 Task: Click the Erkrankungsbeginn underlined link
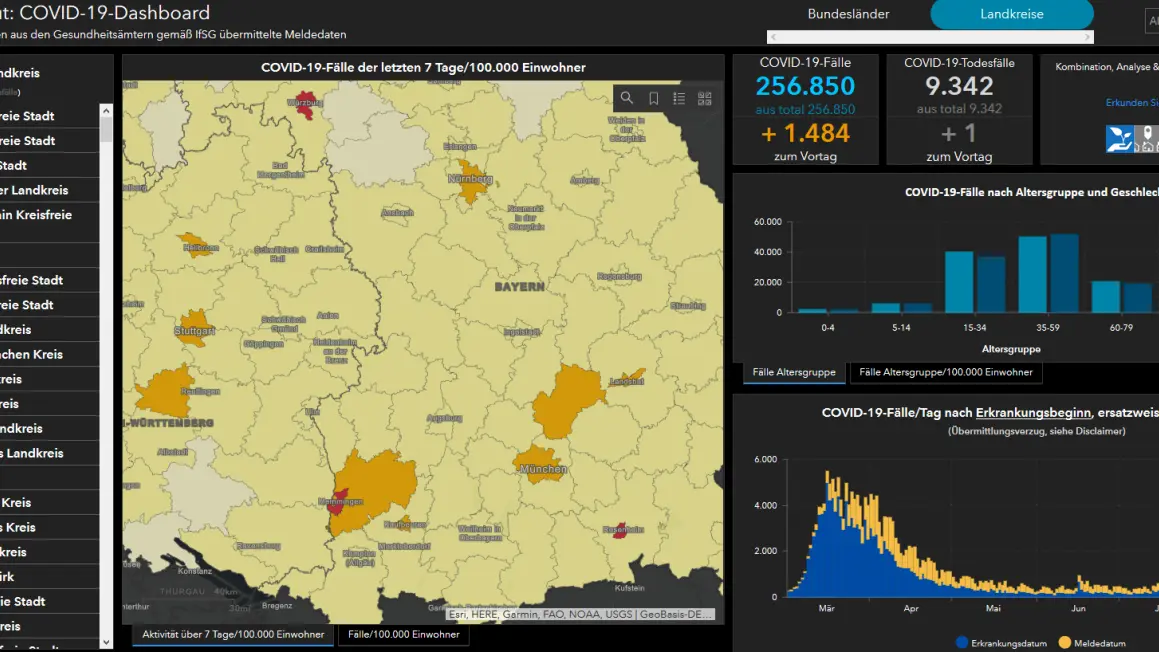[1033, 412]
